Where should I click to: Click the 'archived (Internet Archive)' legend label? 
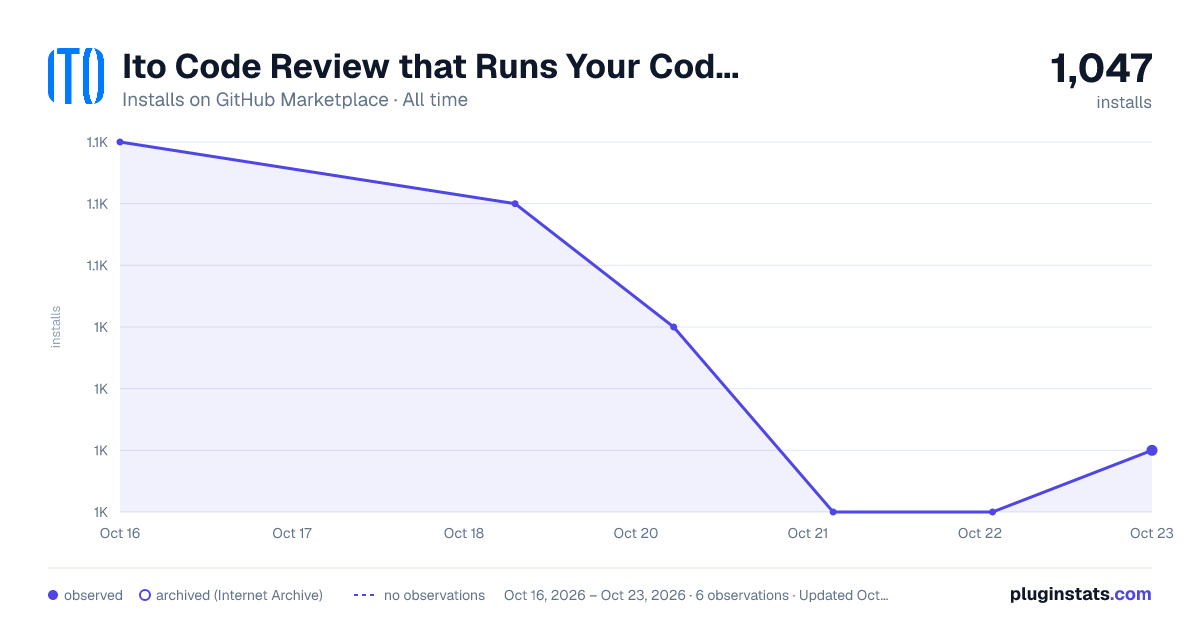point(240,595)
